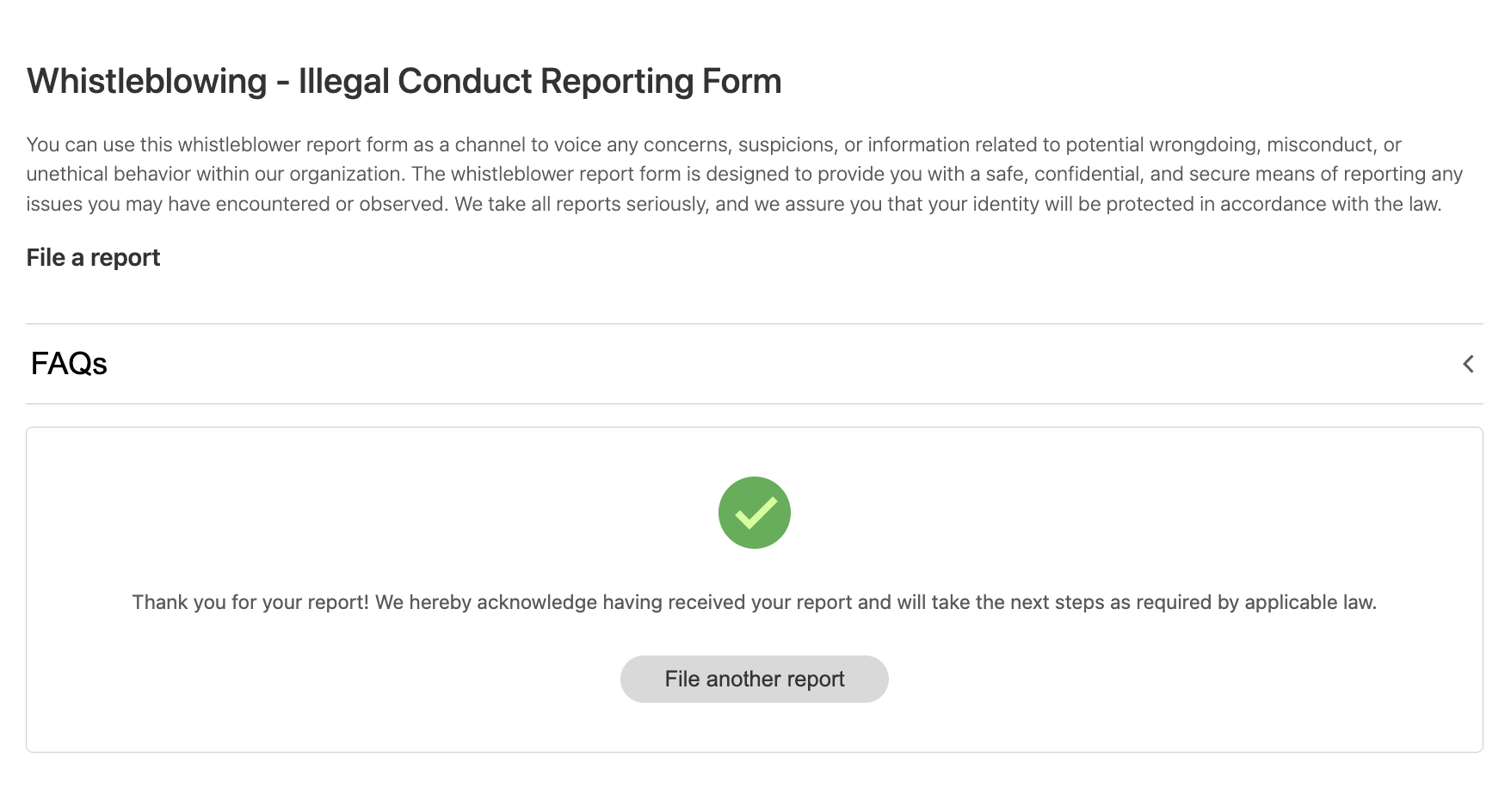Click the "Thank you for your report!" text
The width and height of the screenshot is (1511, 812).
click(250, 602)
